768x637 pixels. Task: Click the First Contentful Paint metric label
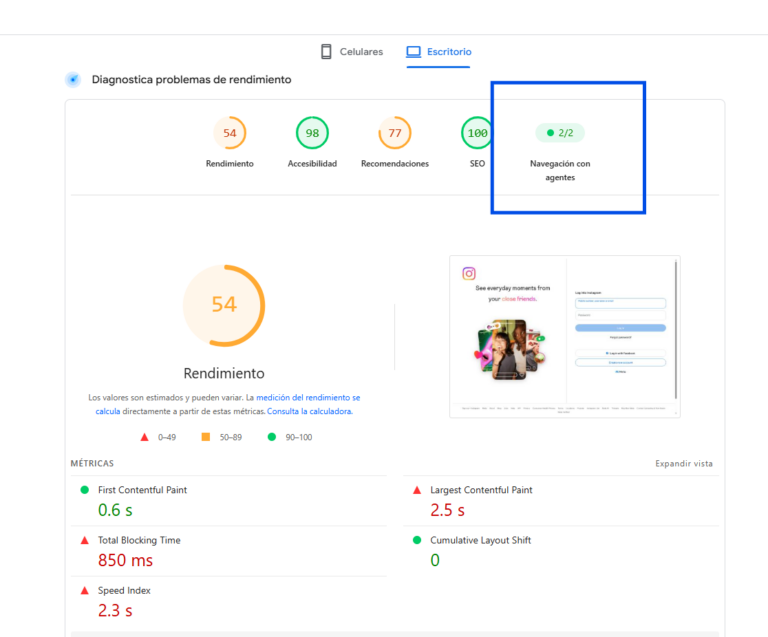[x=143, y=490]
